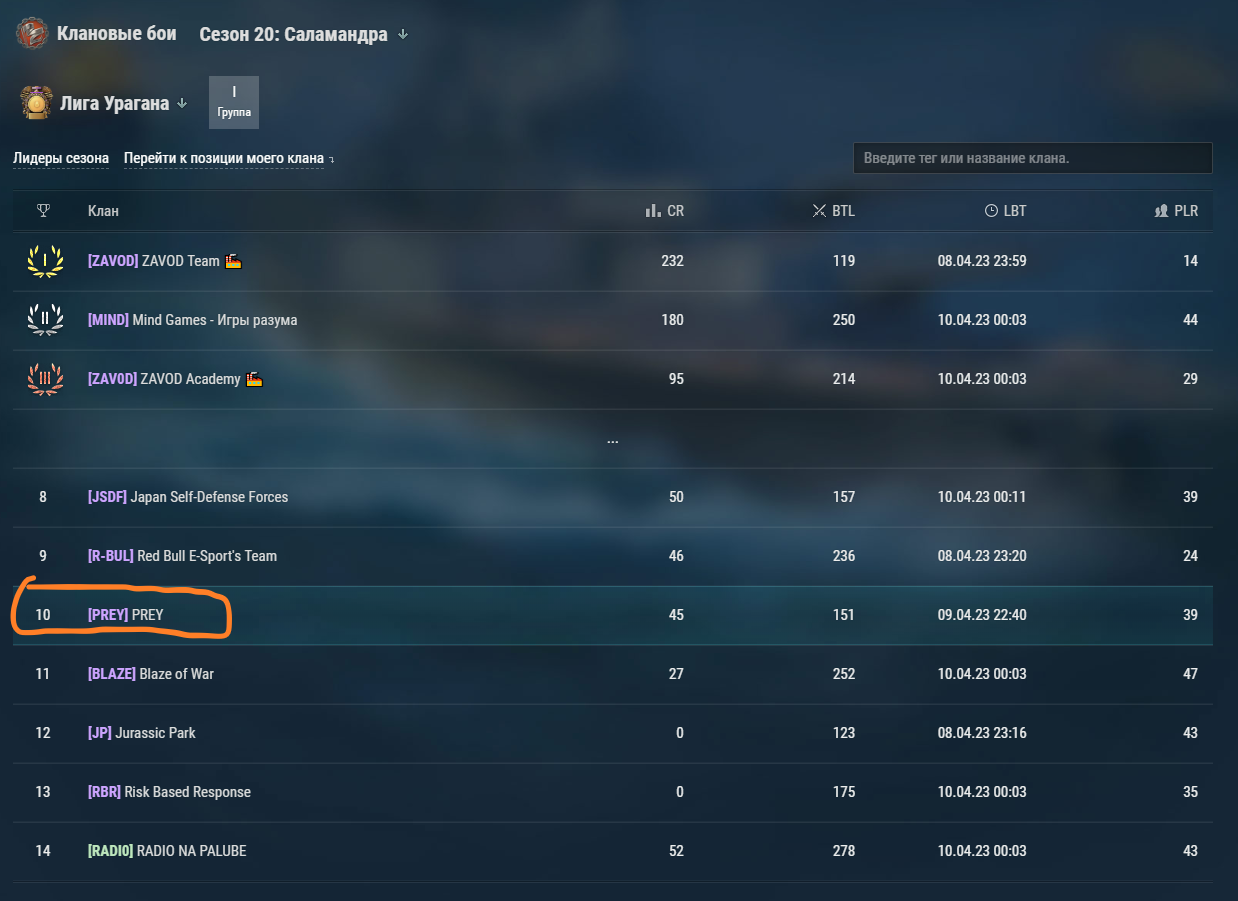Expand hidden rows via the ellipsis

(x=612, y=439)
